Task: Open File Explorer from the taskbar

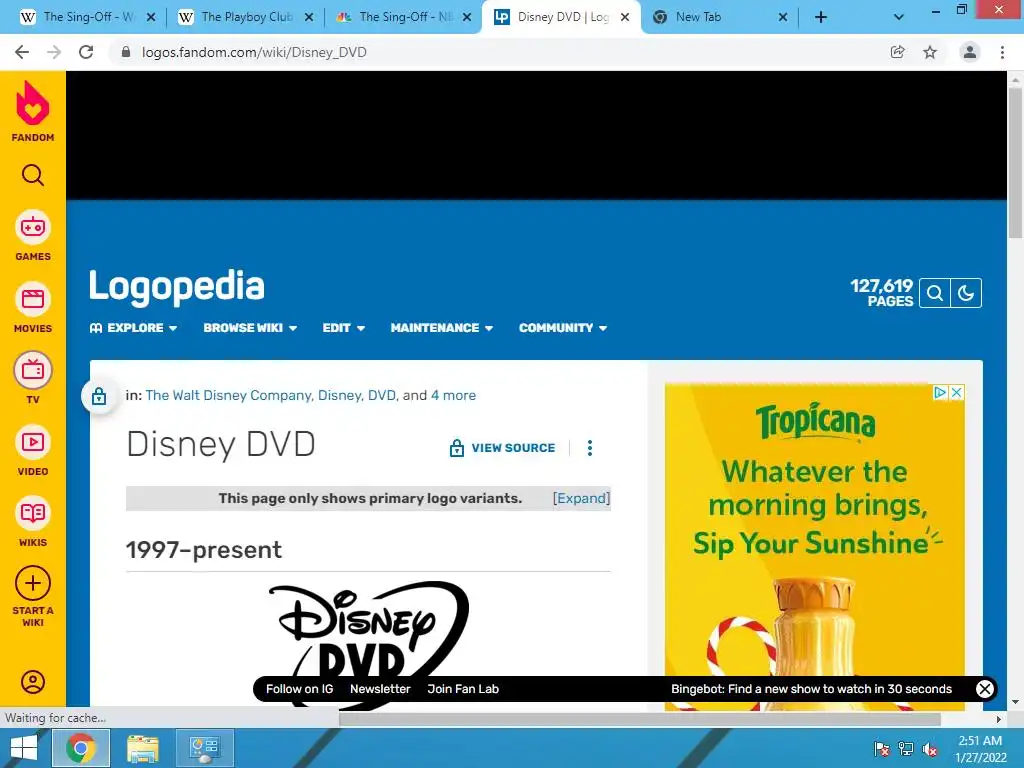Action: (143, 748)
